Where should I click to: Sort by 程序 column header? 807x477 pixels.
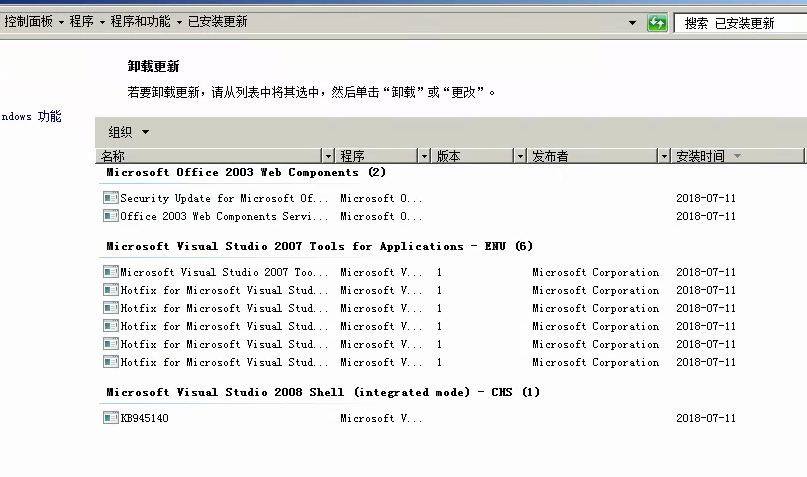[x=376, y=156]
